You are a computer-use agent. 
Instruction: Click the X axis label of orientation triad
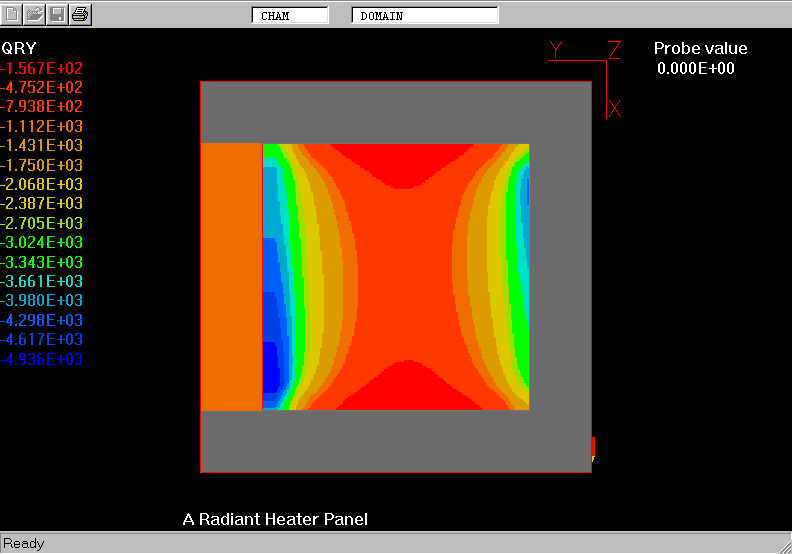point(615,108)
